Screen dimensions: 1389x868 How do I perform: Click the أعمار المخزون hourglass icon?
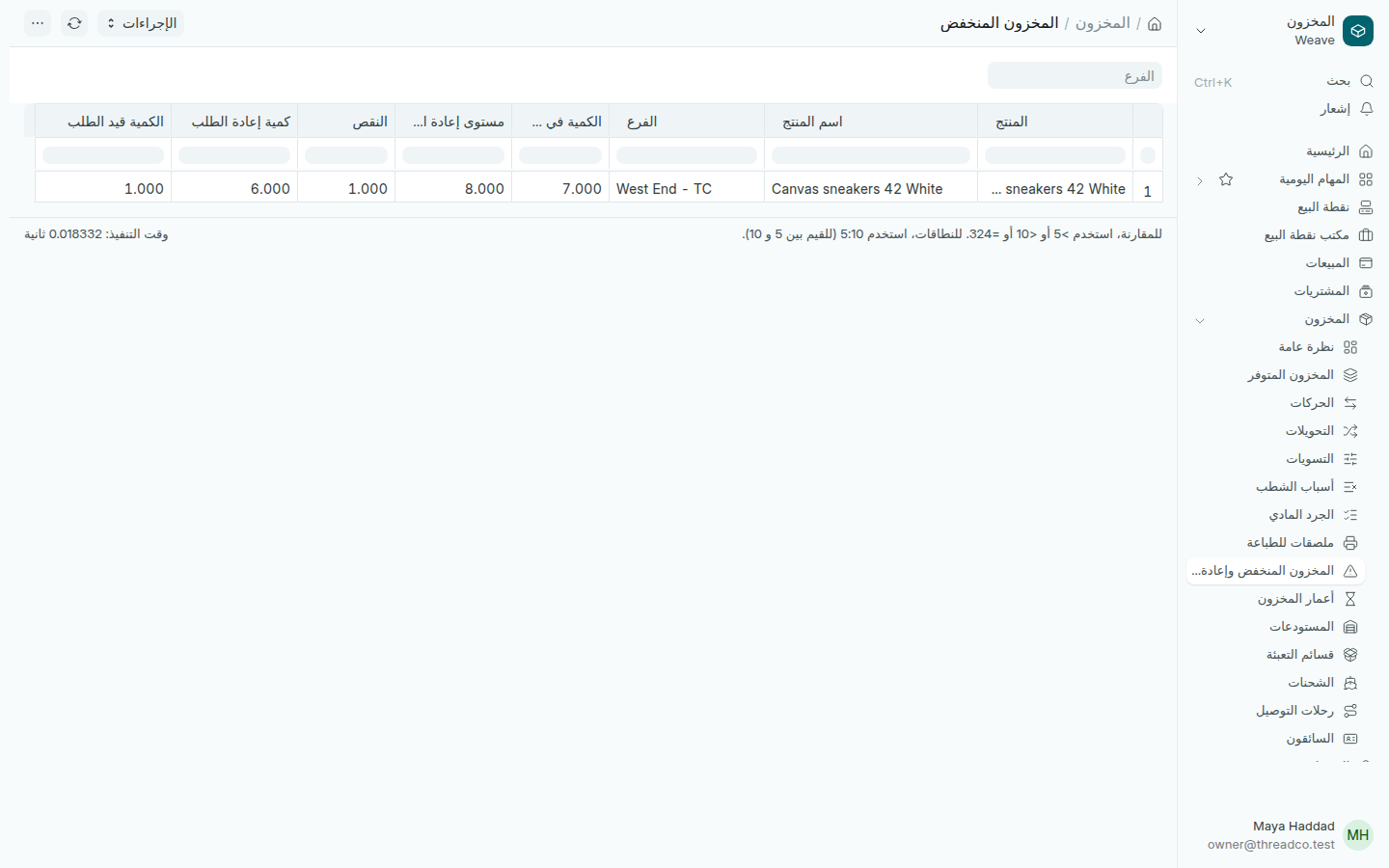point(1350,599)
